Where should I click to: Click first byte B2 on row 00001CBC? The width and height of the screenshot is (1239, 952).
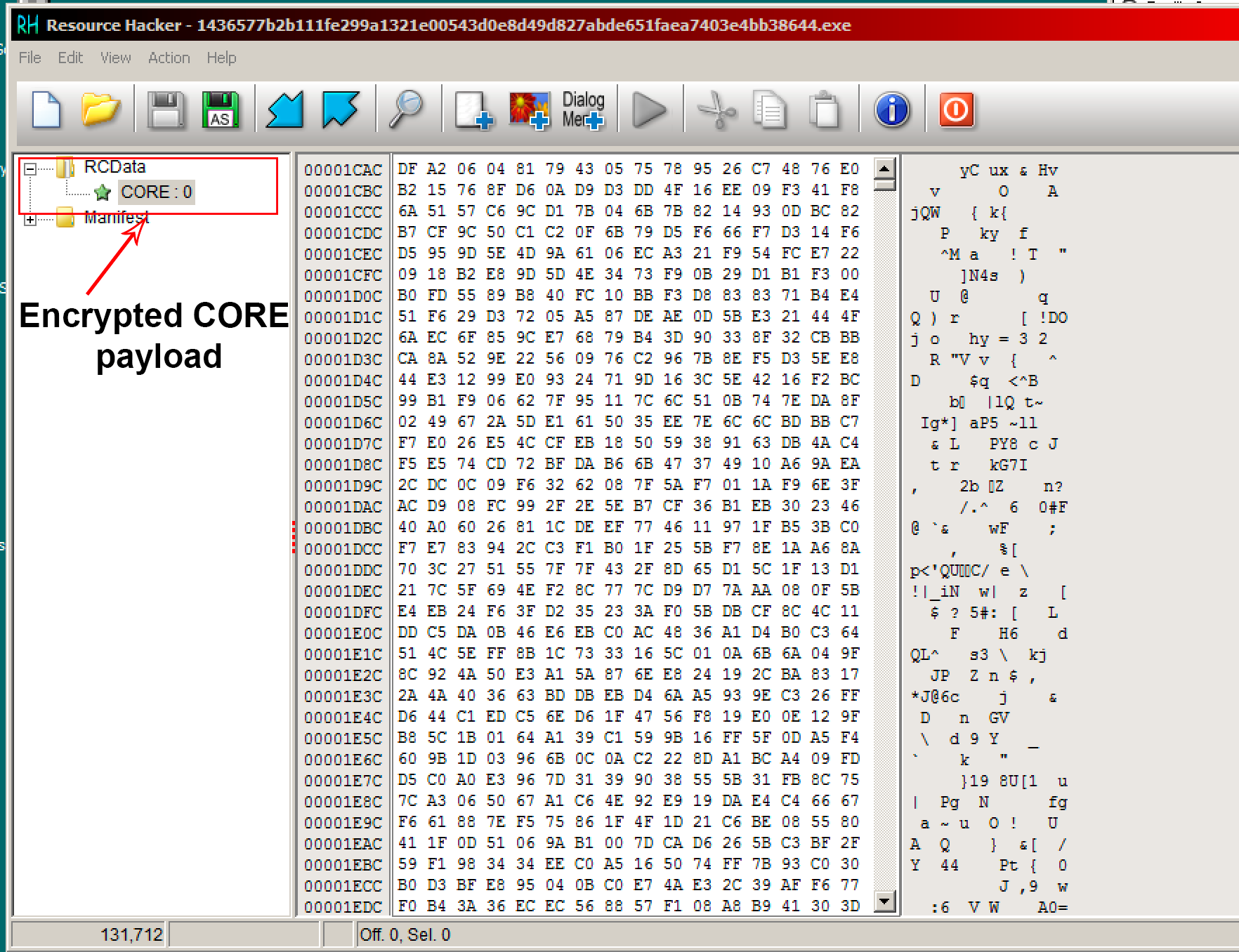[x=407, y=190]
